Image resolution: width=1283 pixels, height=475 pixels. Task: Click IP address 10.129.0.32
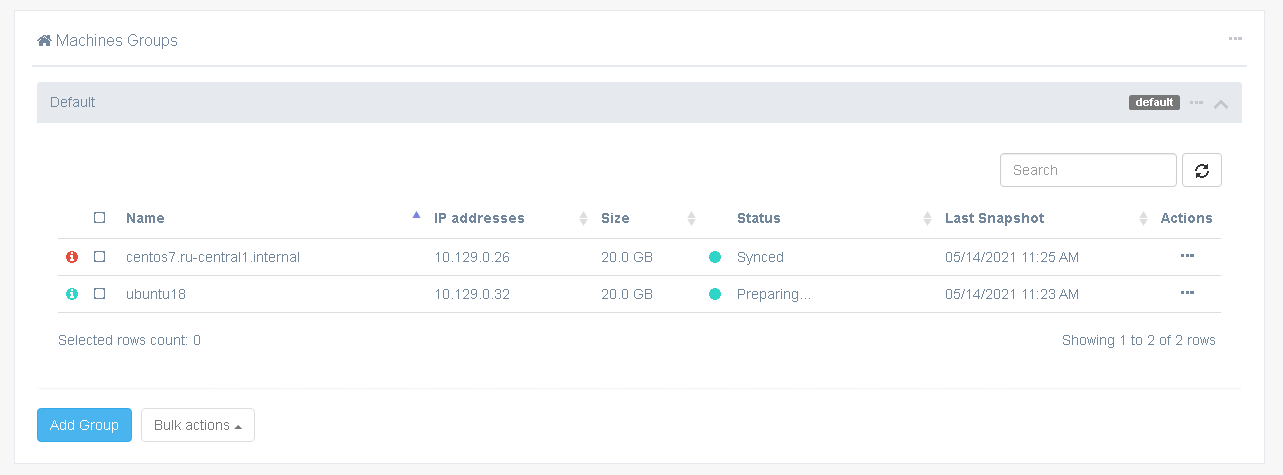pos(472,294)
